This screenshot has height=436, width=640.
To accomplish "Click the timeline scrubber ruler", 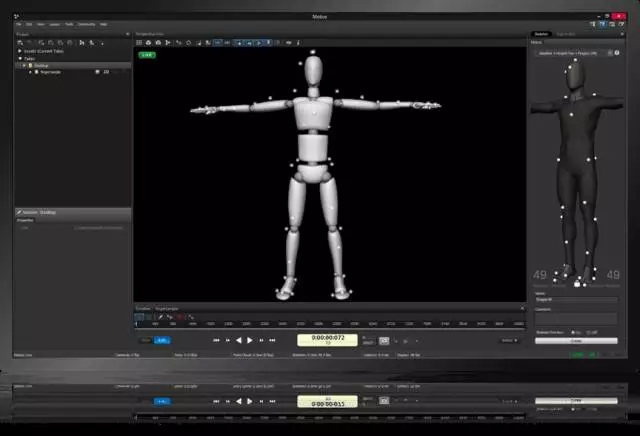I will pyautogui.click(x=330, y=324).
